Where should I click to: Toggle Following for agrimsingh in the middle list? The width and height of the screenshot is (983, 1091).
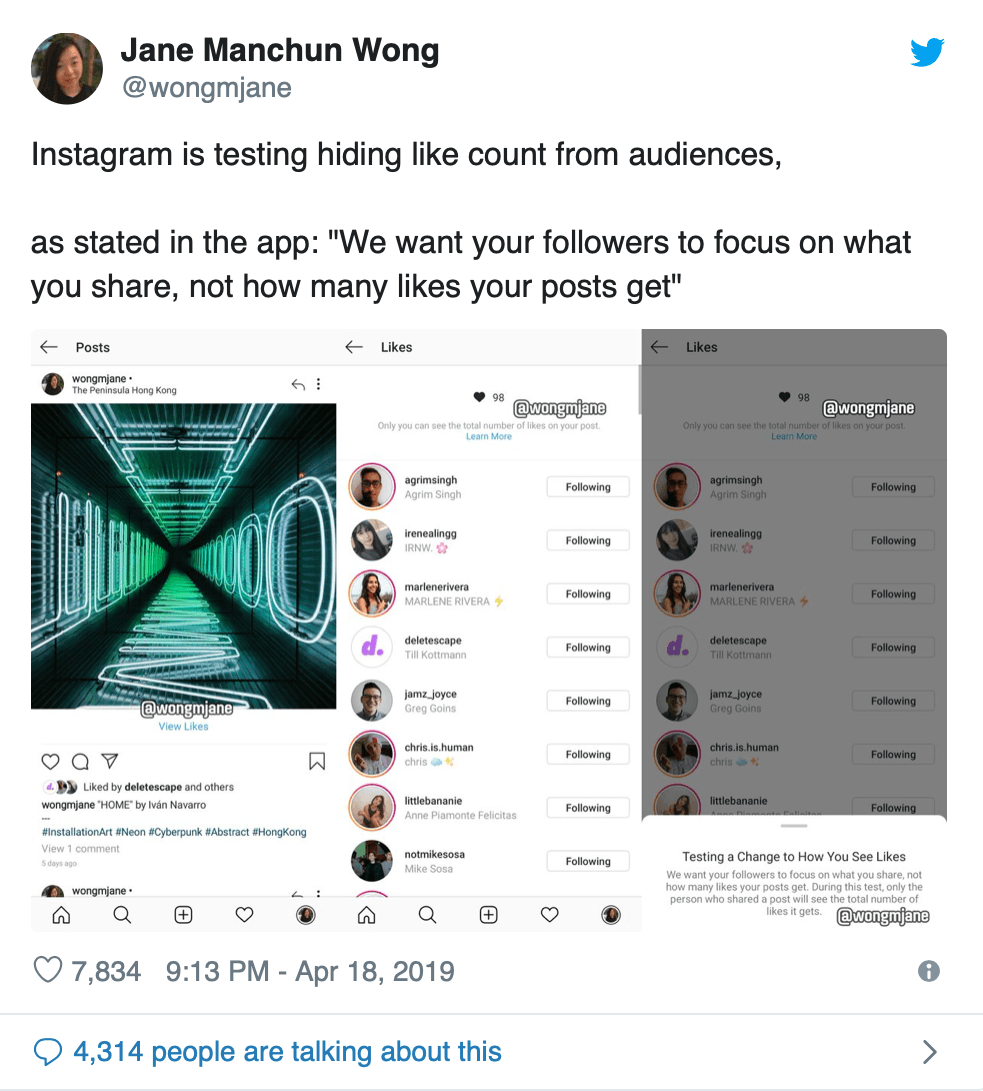587,487
